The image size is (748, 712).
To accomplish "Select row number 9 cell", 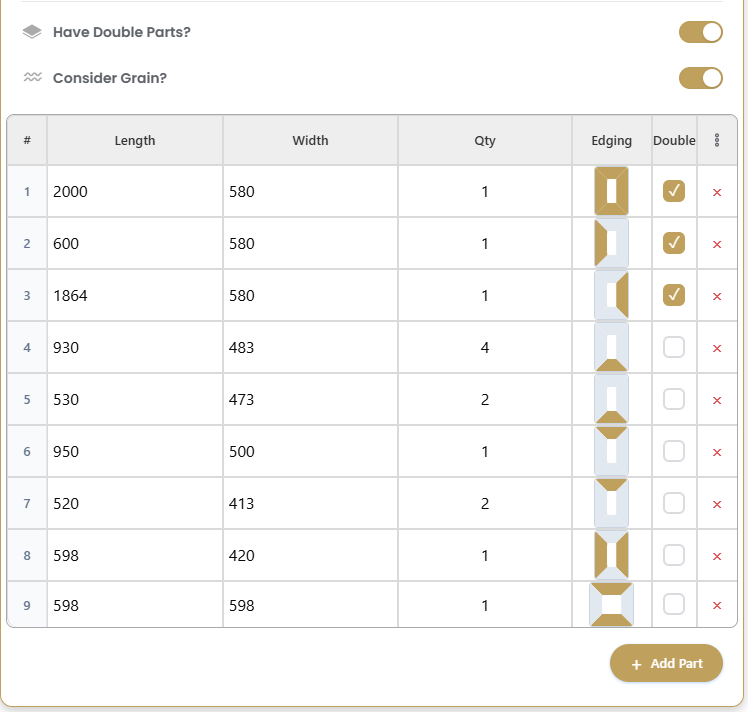I will [x=27, y=605].
